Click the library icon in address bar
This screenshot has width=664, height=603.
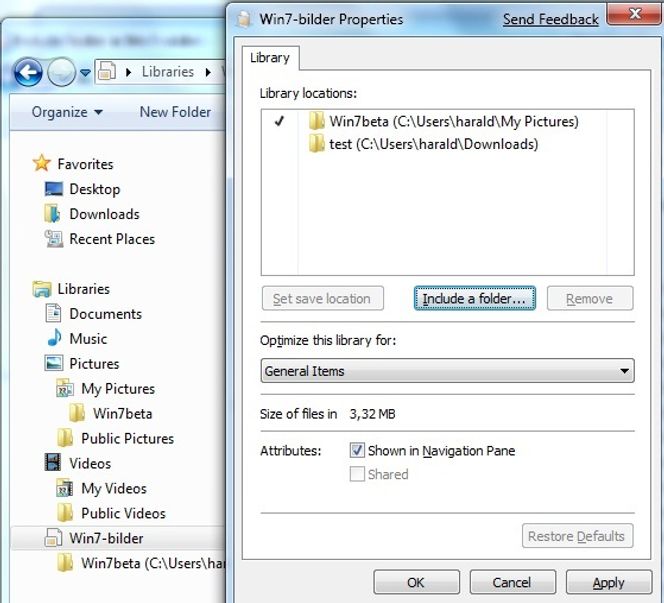click(x=107, y=71)
